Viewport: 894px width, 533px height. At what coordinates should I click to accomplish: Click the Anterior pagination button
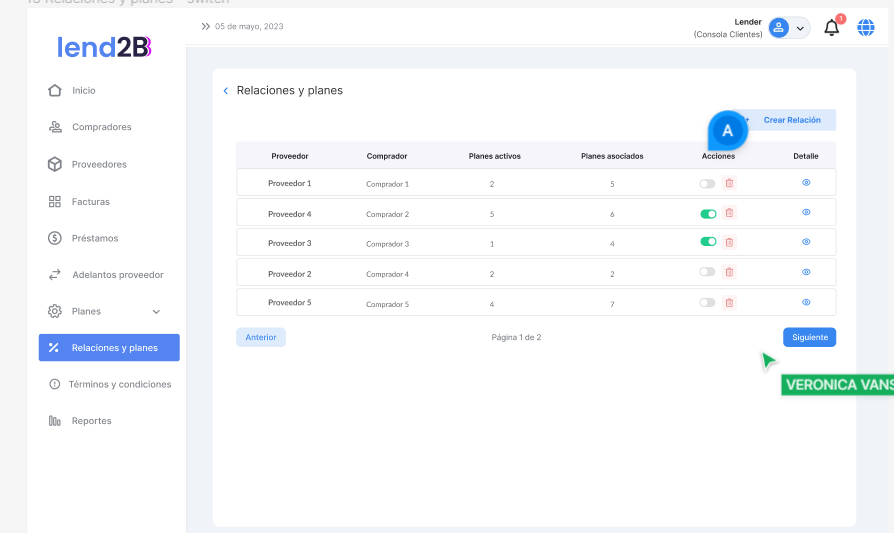pyautogui.click(x=261, y=337)
